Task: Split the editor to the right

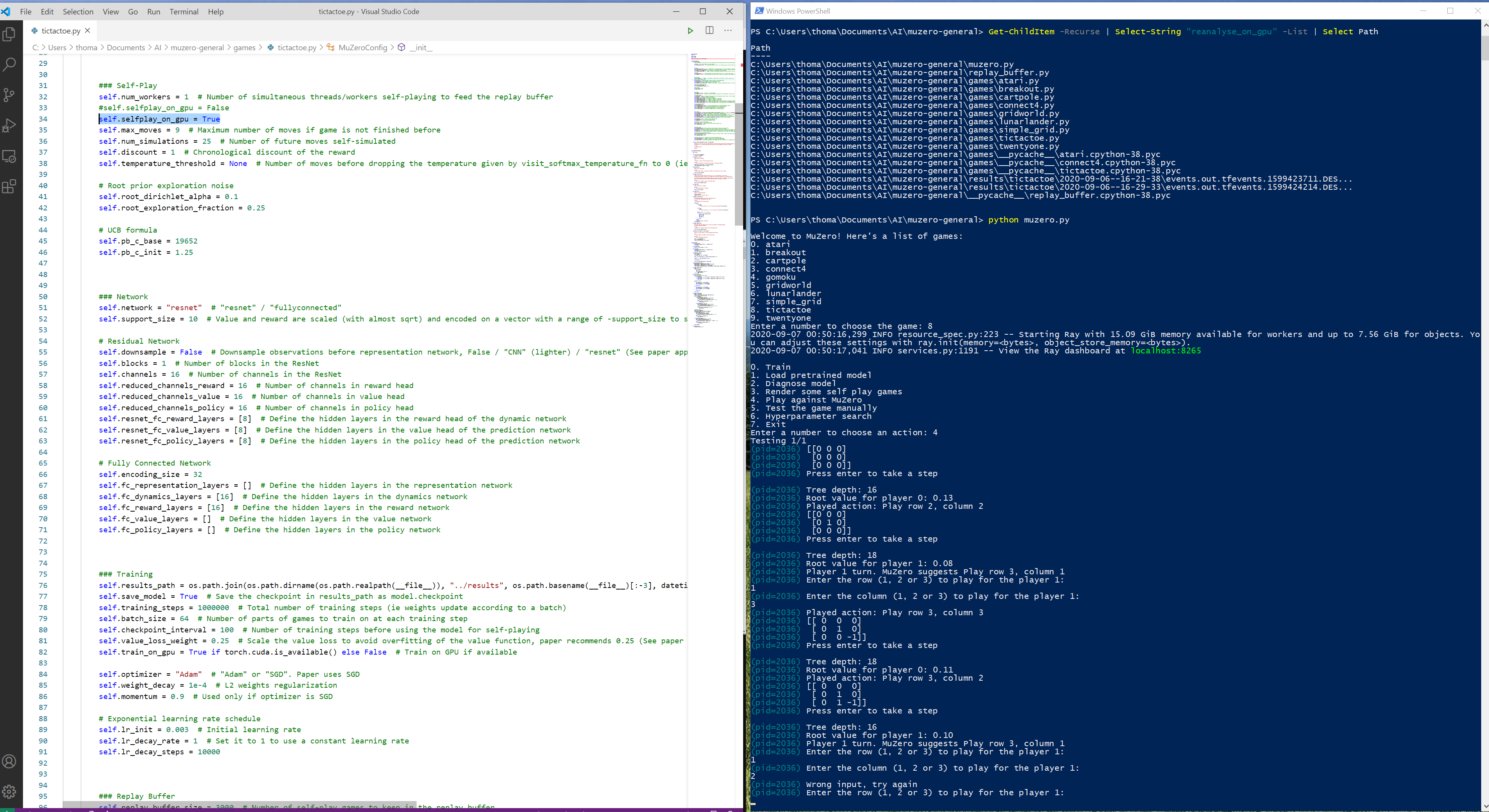Action: pos(710,31)
